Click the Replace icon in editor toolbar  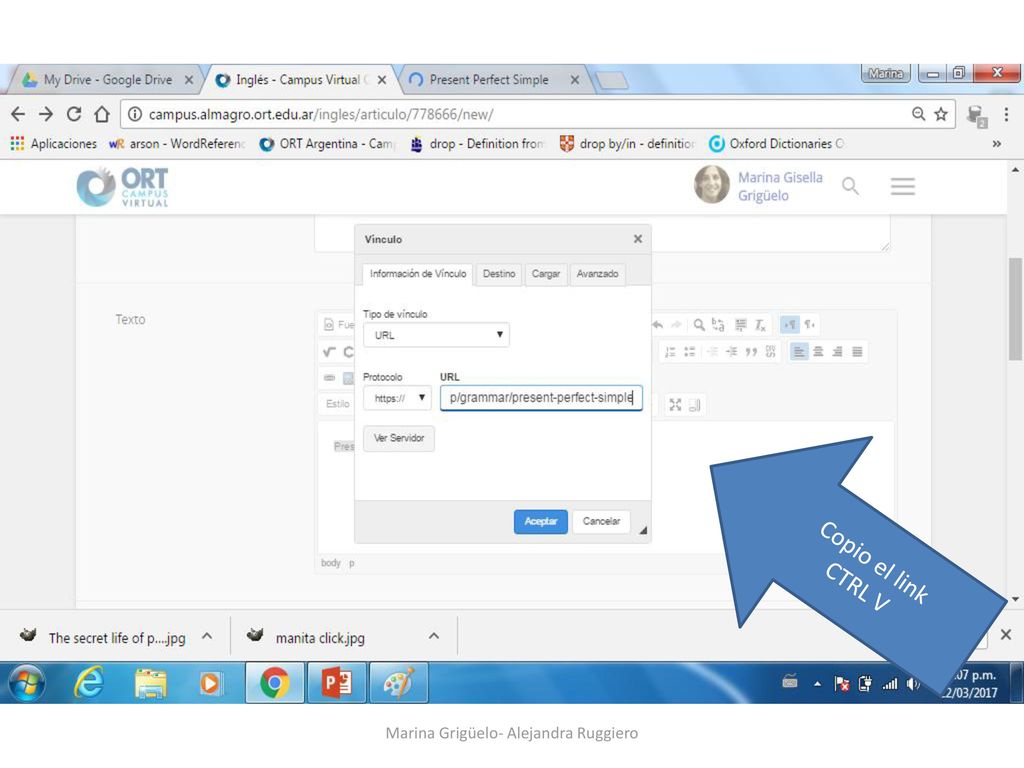click(718, 325)
